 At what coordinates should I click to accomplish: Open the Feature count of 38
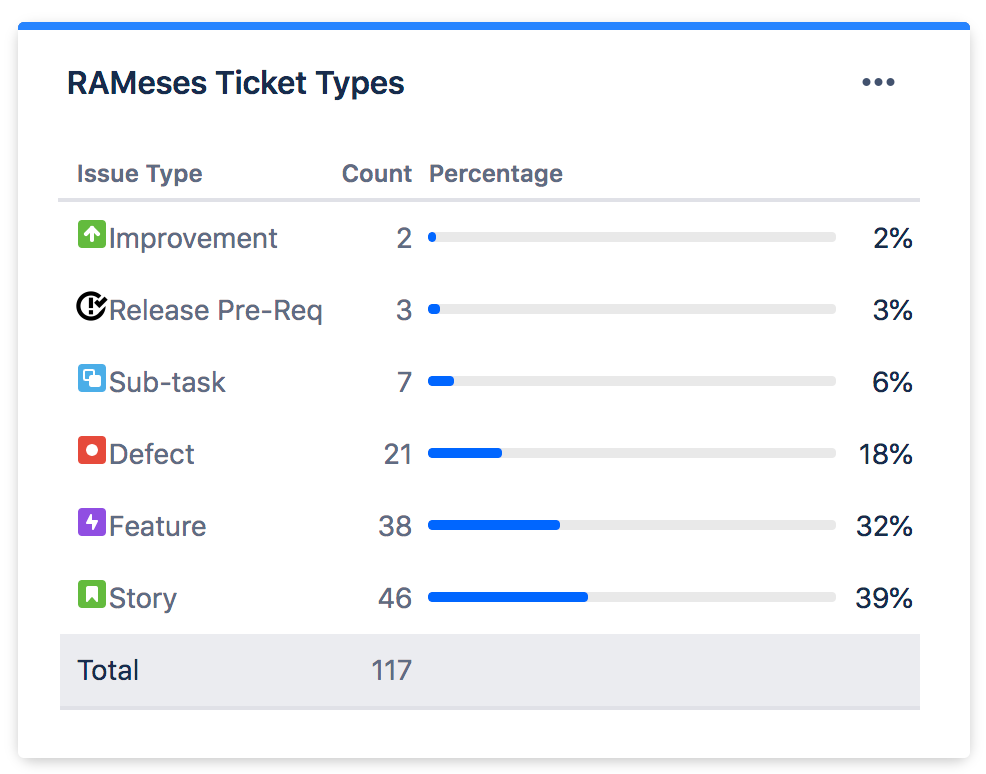(x=395, y=526)
